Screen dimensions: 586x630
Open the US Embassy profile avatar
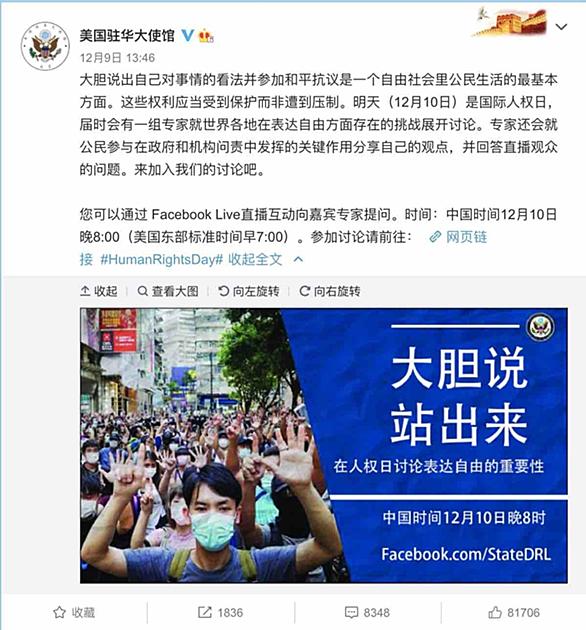point(45,46)
